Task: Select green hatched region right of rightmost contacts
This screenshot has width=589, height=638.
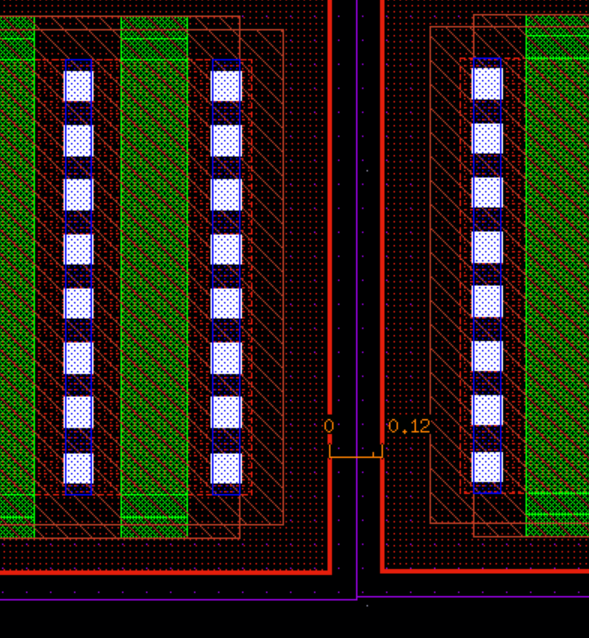Action: pyautogui.click(x=557, y=276)
